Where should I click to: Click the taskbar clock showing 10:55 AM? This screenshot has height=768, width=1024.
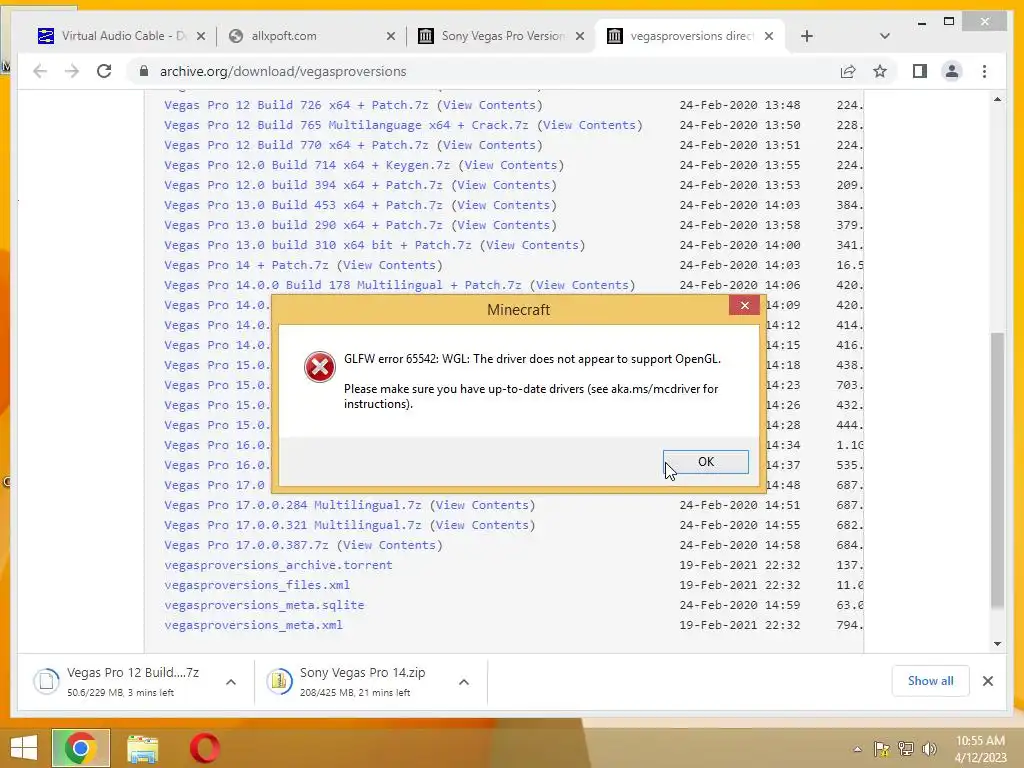tap(980, 749)
